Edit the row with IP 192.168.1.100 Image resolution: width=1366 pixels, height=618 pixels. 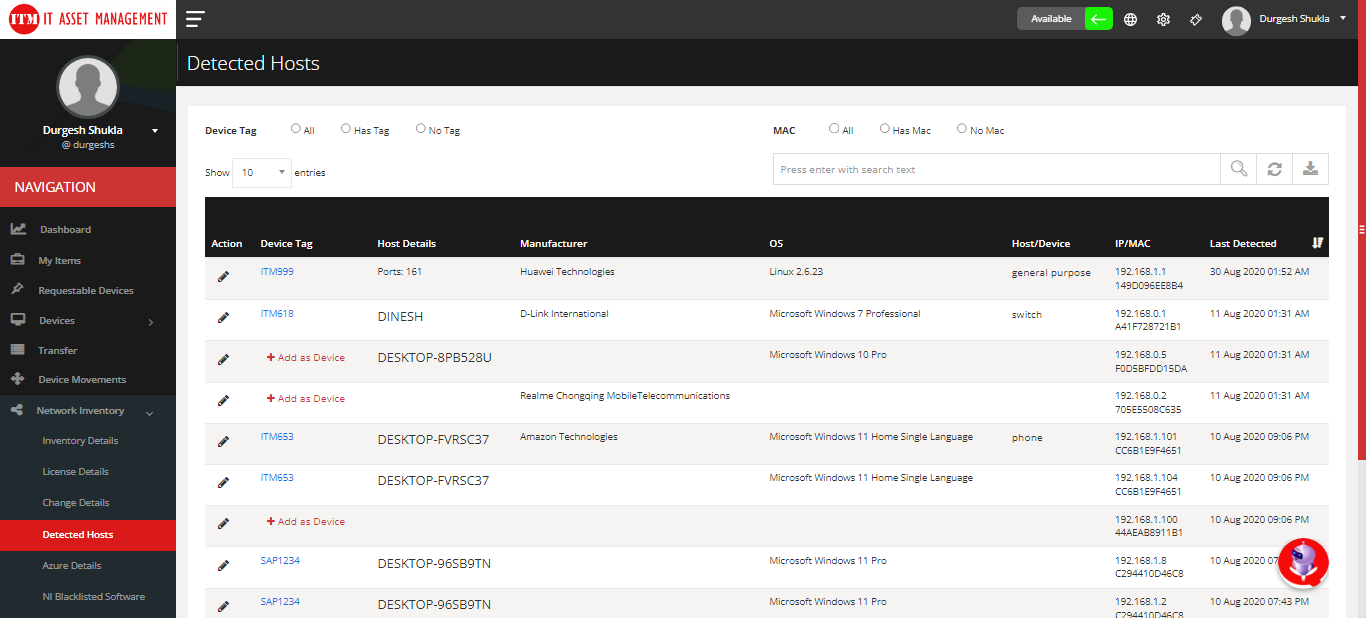pos(223,522)
